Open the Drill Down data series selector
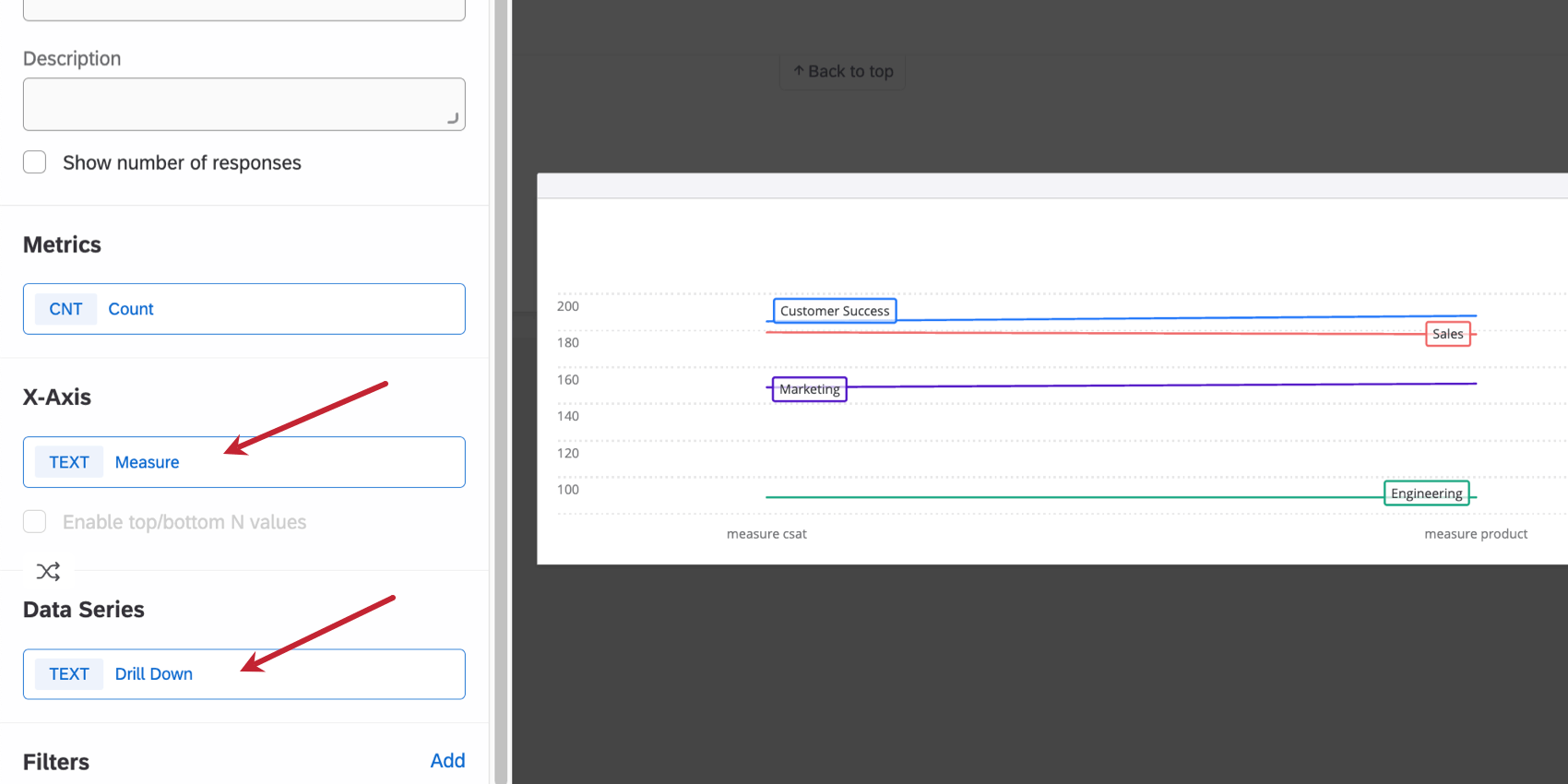Screen dimensions: 1568x784 point(244,674)
